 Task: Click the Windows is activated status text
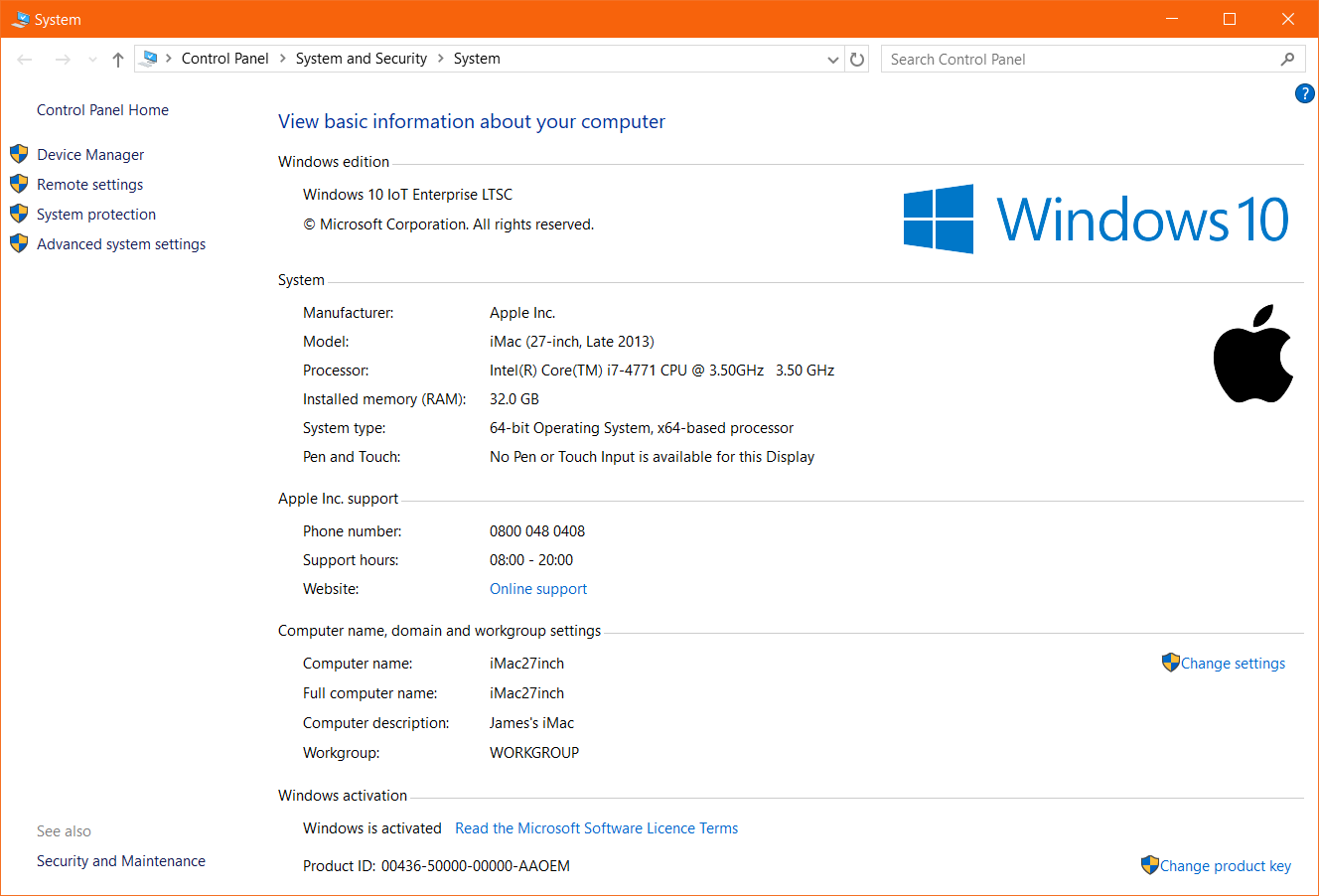coord(372,828)
